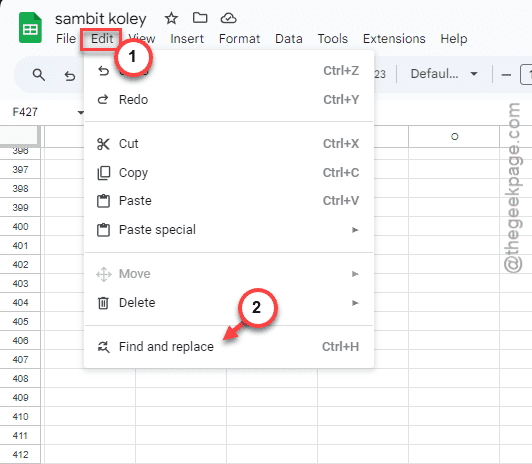This screenshot has height=464, width=532.
Task: Expand the Paste special submenu
Action: click(229, 230)
